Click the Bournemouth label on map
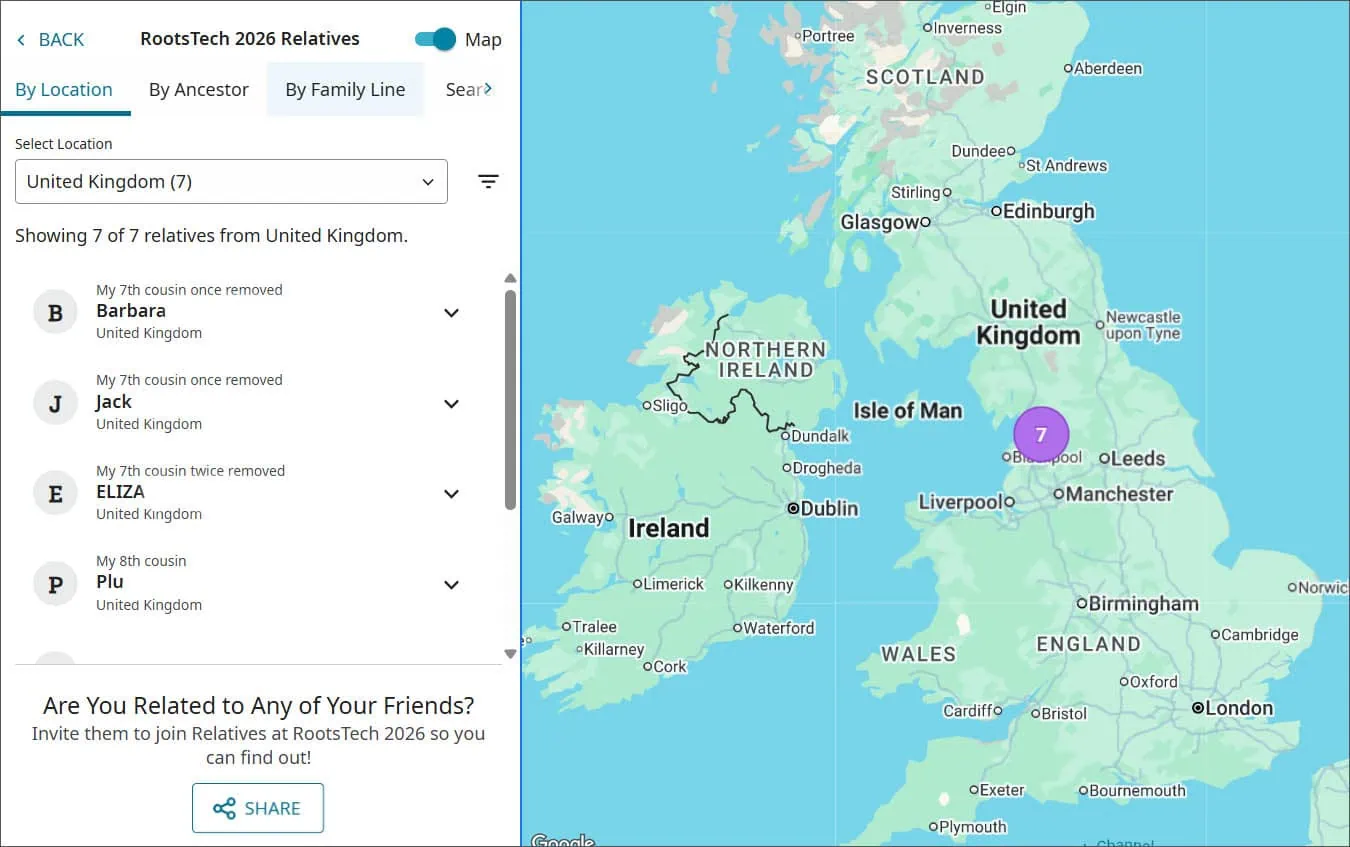The width and height of the screenshot is (1350, 847). coord(1137,791)
